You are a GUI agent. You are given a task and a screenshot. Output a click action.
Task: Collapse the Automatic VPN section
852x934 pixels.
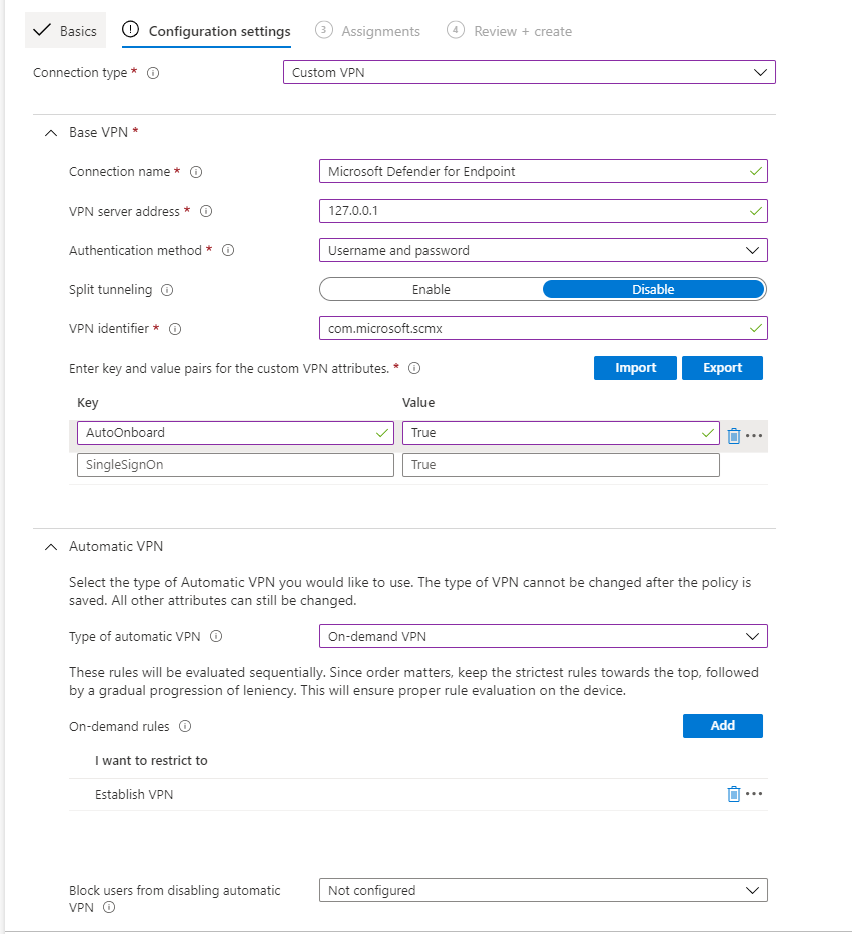coord(51,546)
